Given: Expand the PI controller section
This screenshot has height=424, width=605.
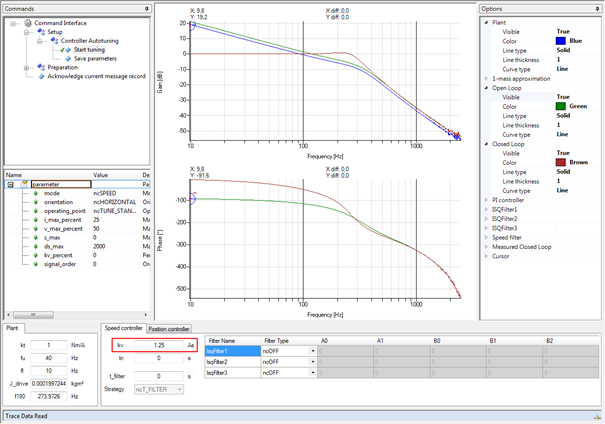Looking at the screenshot, I should point(486,200).
